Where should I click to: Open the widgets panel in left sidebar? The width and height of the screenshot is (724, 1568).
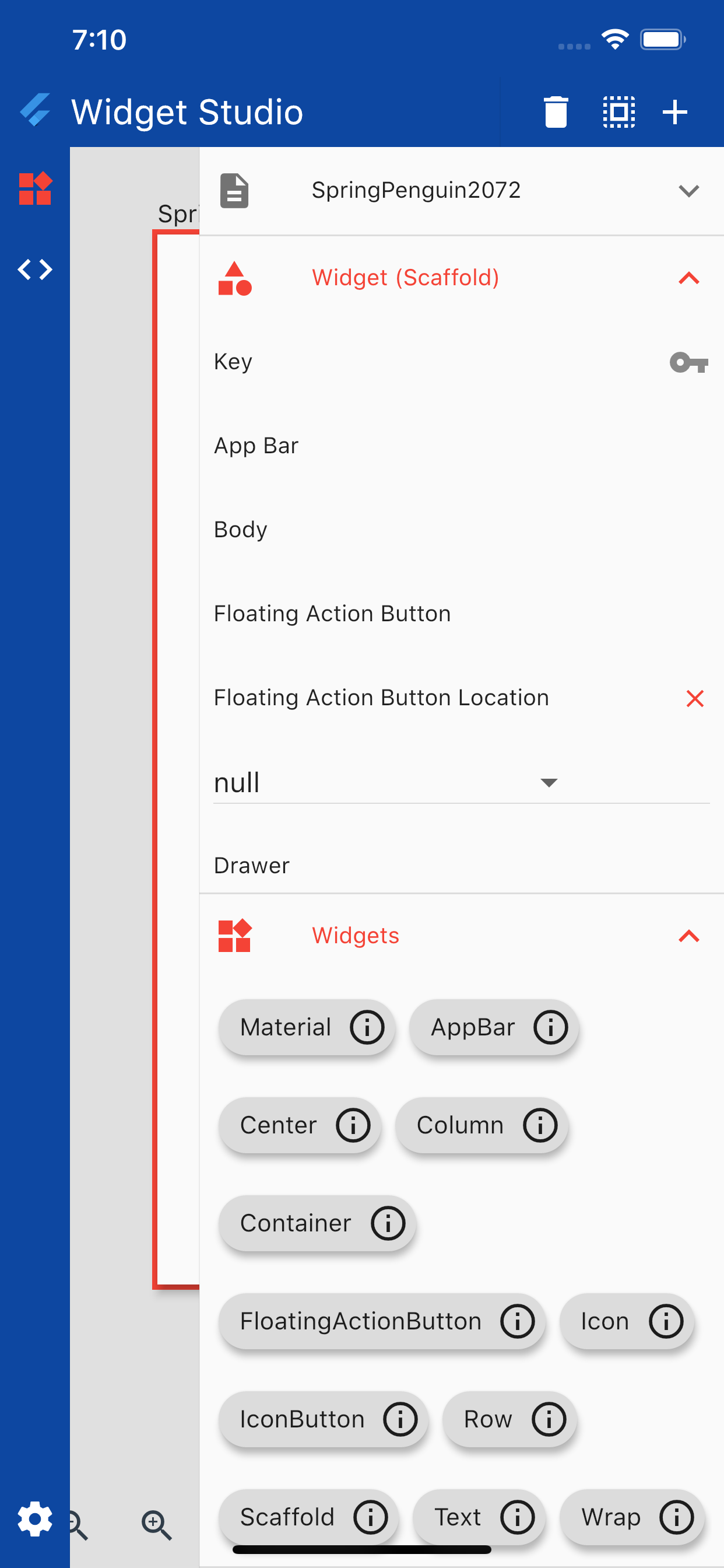tap(34, 188)
